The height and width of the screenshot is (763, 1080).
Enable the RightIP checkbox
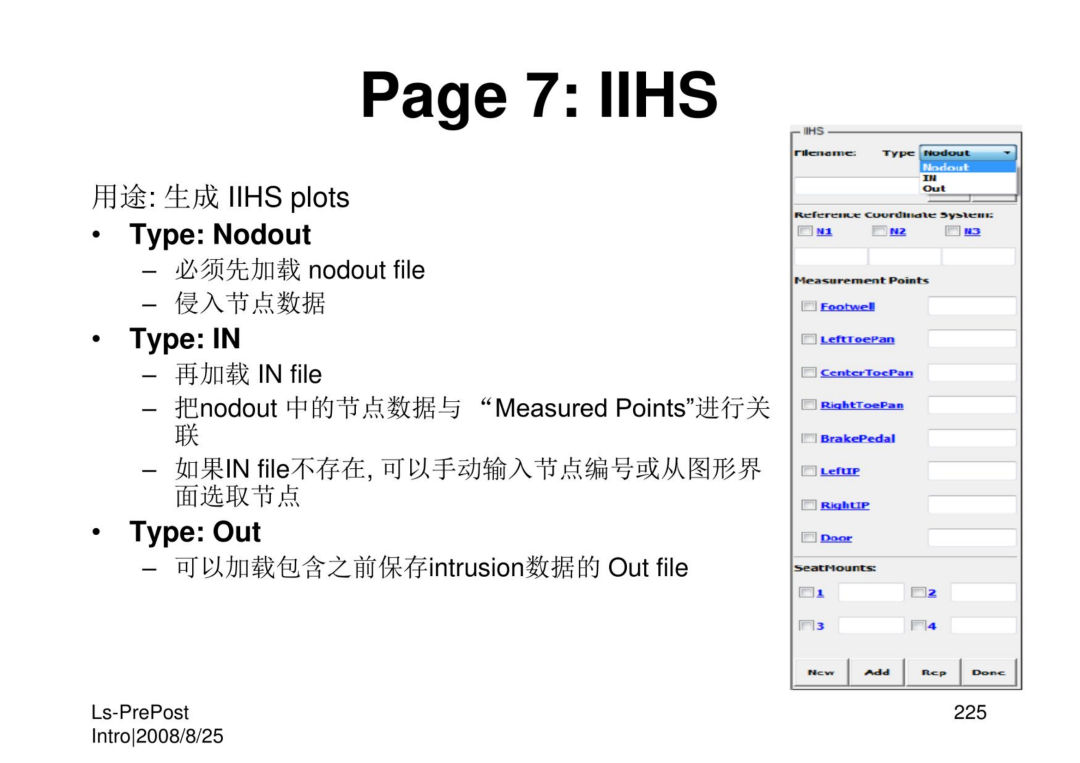coord(809,505)
